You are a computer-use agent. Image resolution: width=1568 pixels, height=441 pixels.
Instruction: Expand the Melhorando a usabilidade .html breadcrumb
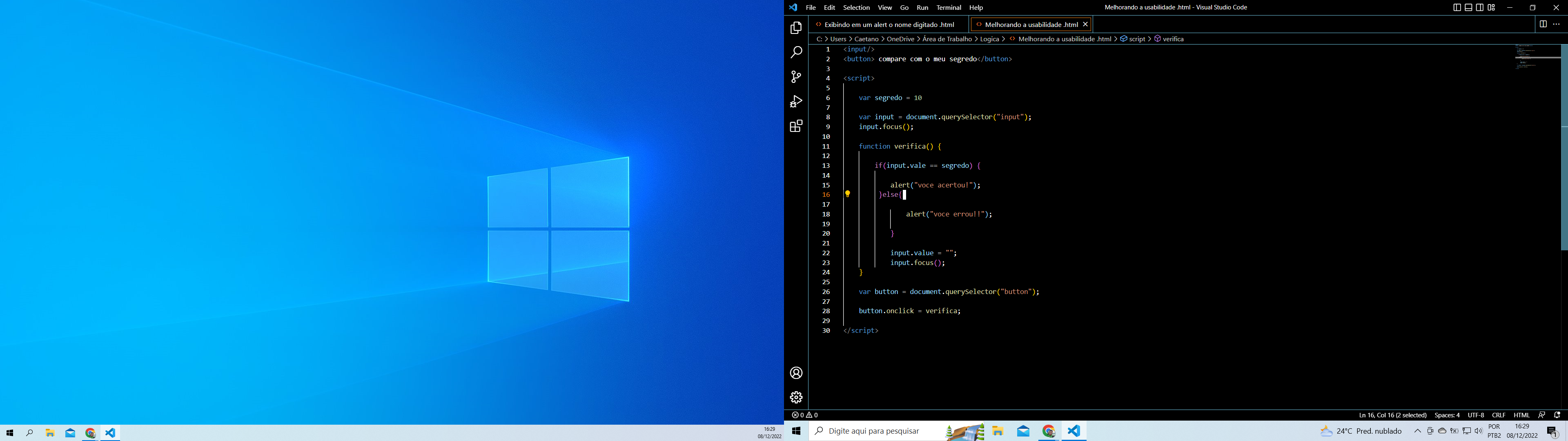[x=1060, y=39]
